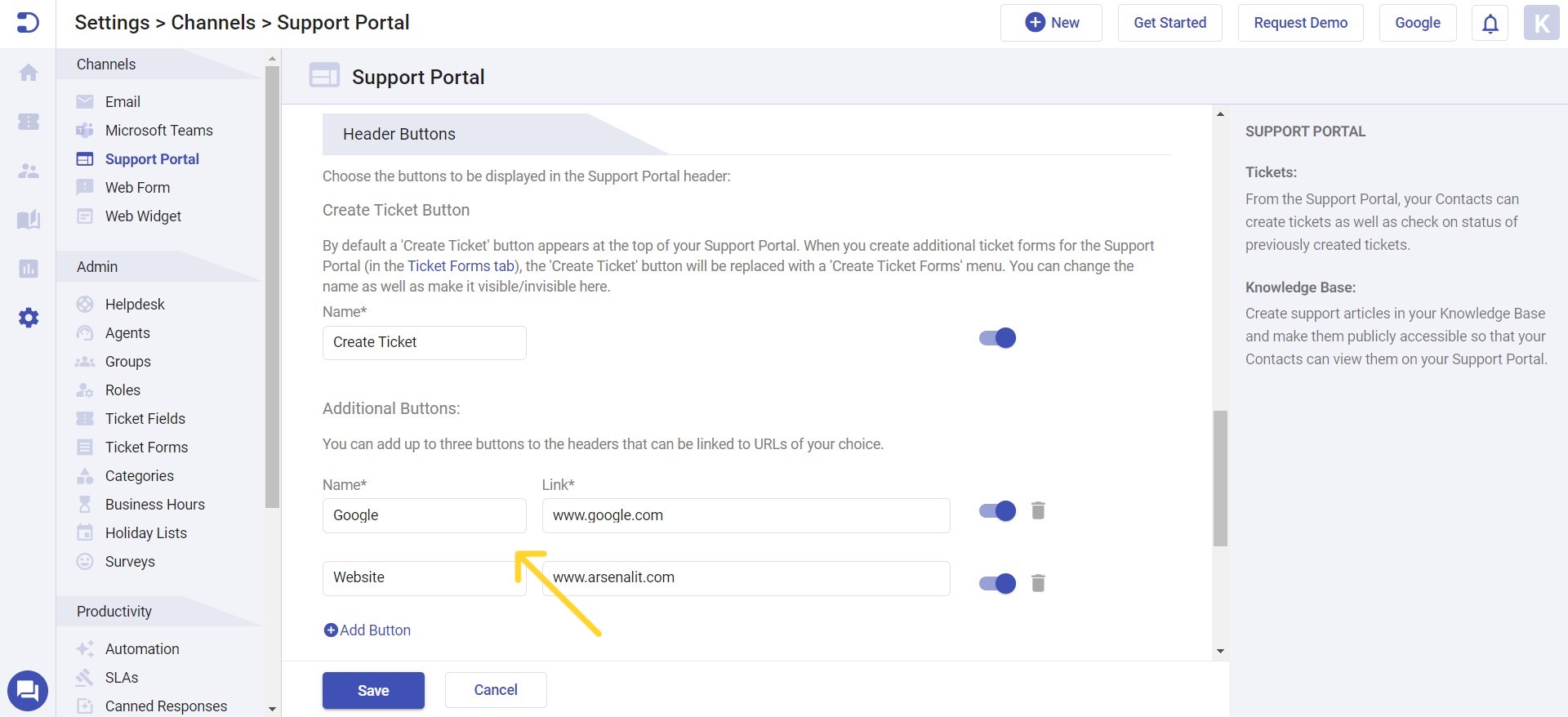Click the Google name input field
Viewport: 1568px width, 717px height.
[425, 516]
